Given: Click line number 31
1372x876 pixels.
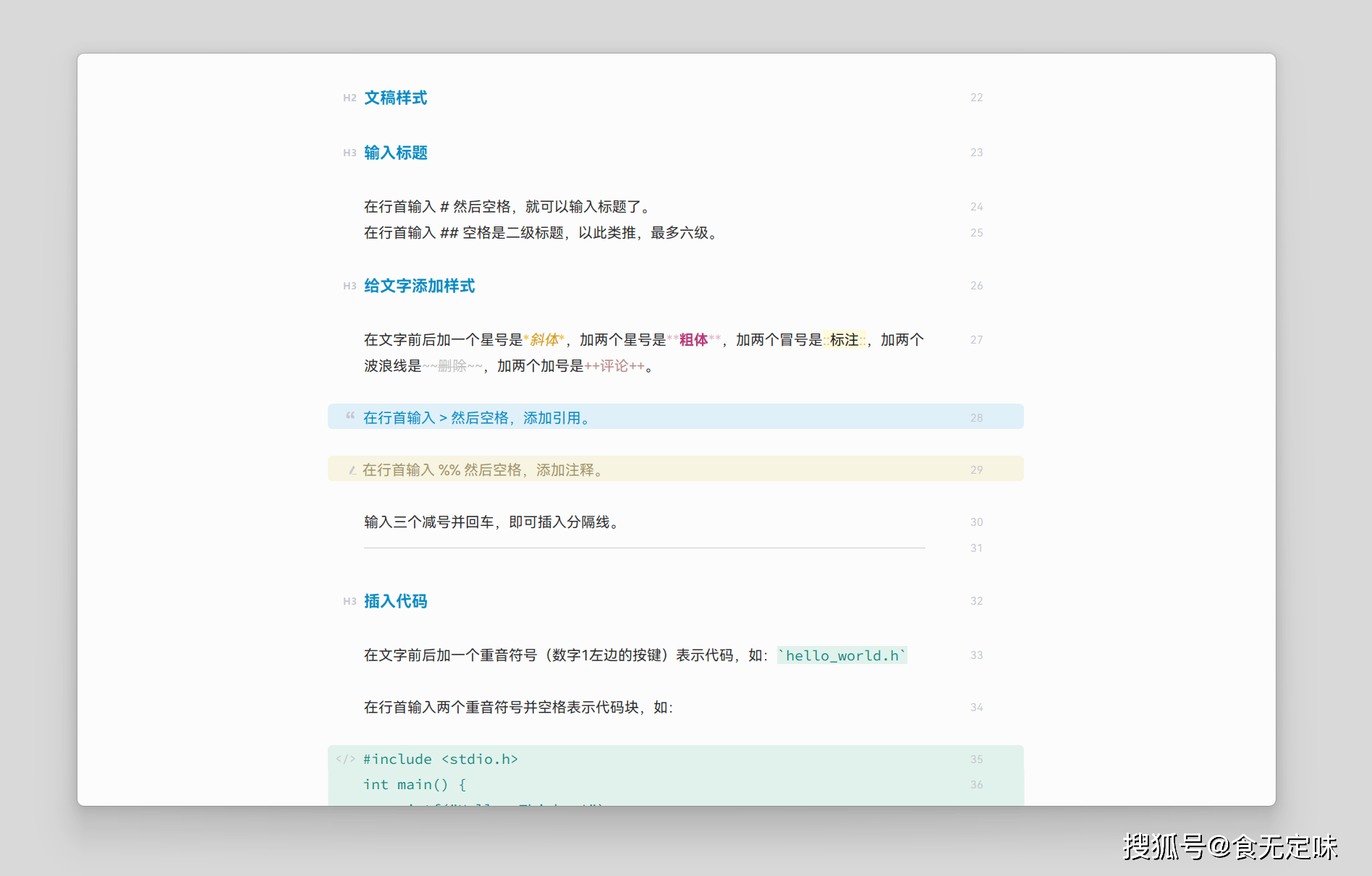Looking at the screenshot, I should click(x=976, y=548).
